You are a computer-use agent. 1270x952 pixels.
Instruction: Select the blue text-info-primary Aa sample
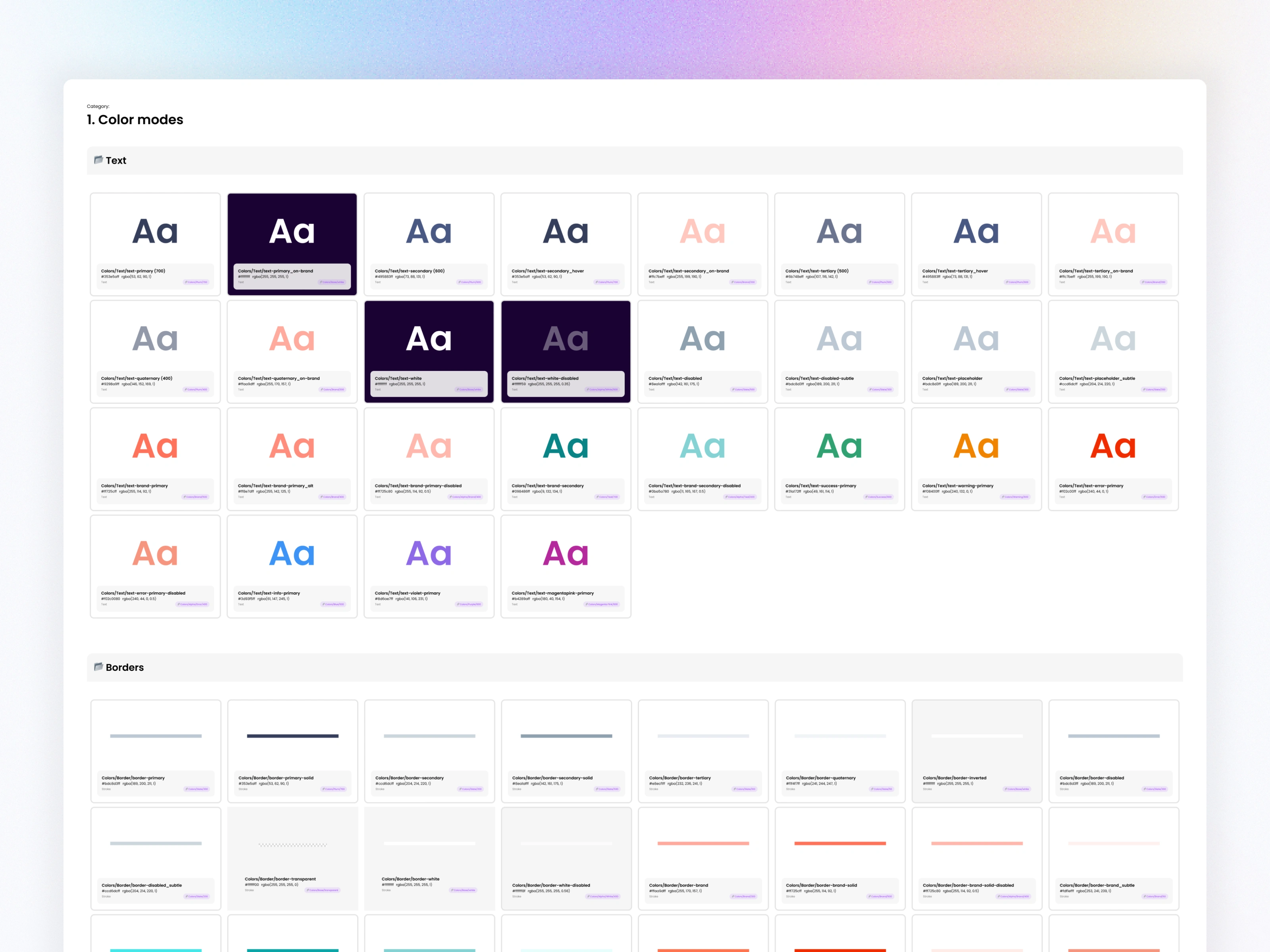pos(292,554)
